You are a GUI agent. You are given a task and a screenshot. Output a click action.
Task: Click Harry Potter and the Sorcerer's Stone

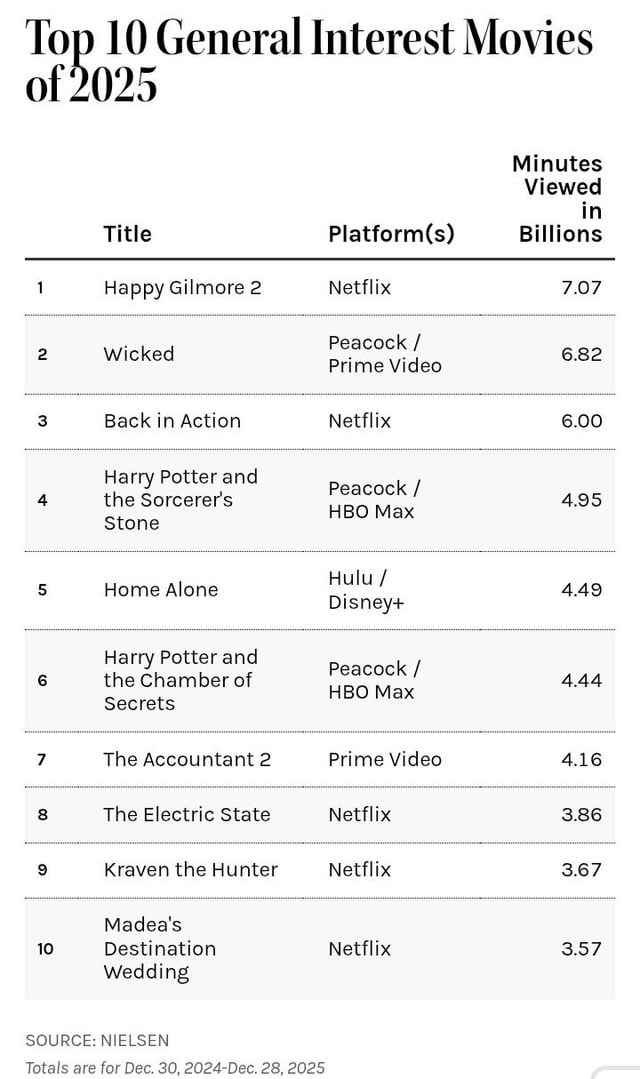click(x=180, y=500)
